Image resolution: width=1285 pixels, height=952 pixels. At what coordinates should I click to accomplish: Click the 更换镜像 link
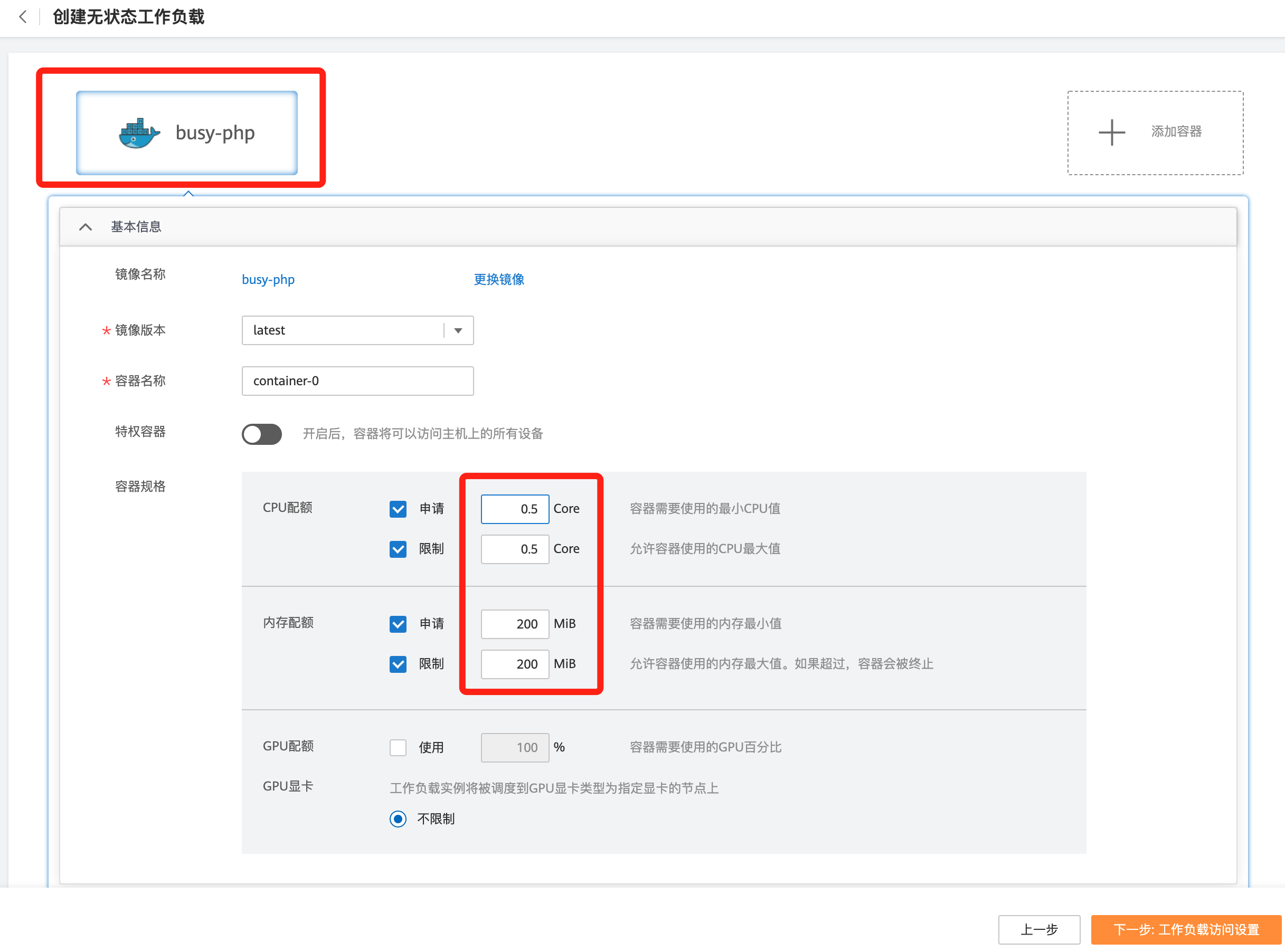(499, 280)
